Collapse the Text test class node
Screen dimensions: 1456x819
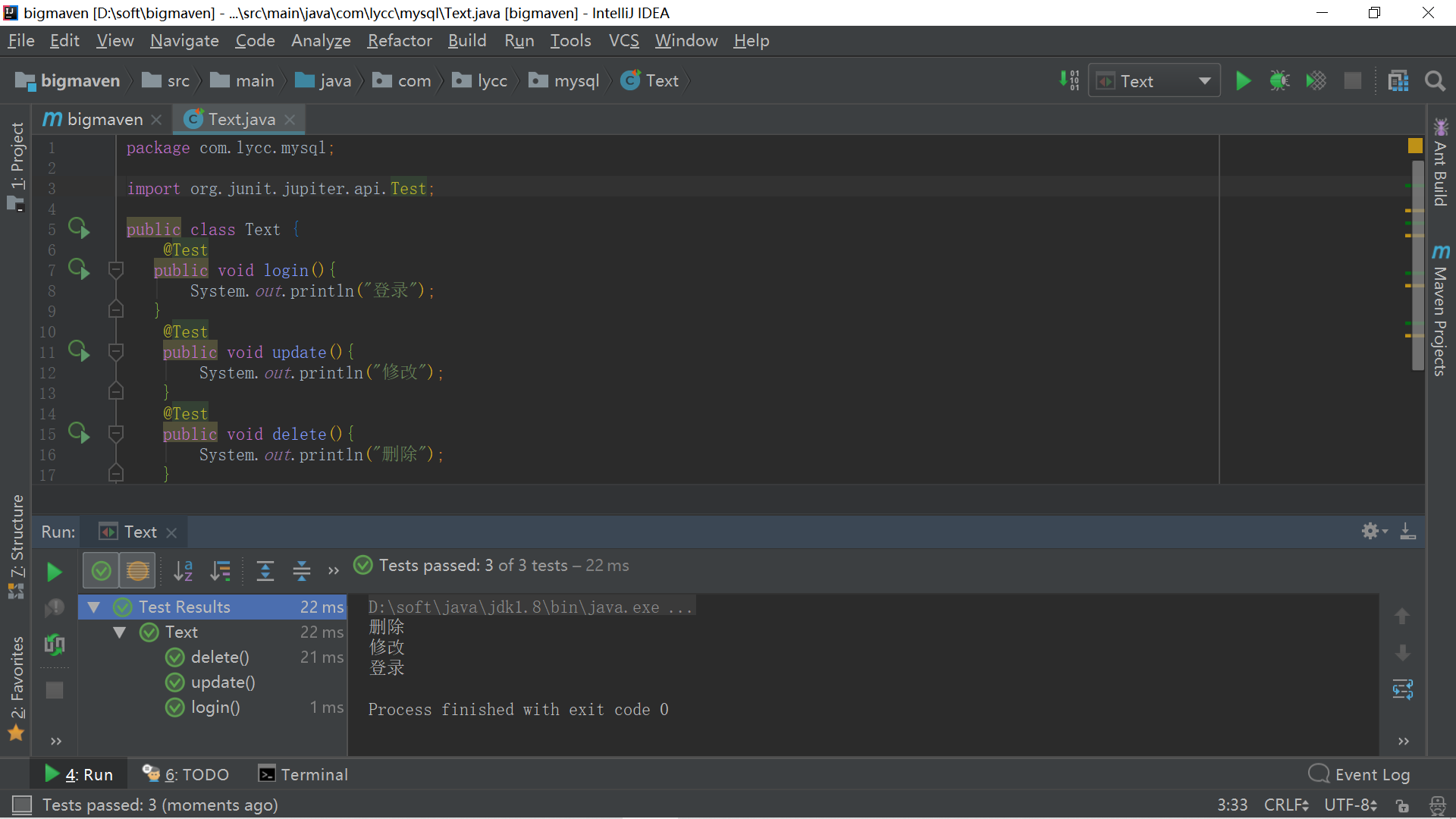coord(120,632)
